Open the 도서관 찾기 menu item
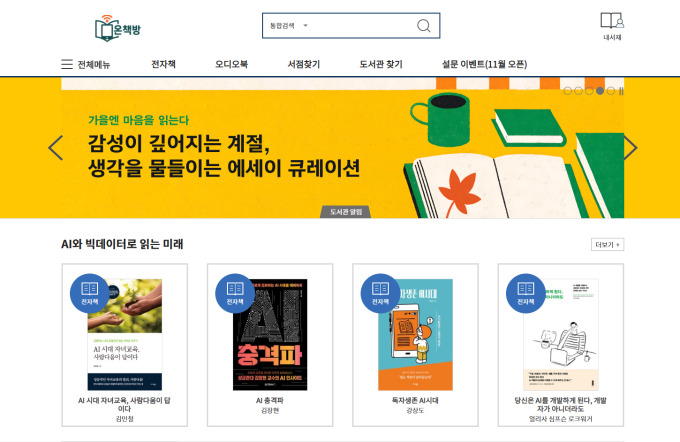 (381, 64)
